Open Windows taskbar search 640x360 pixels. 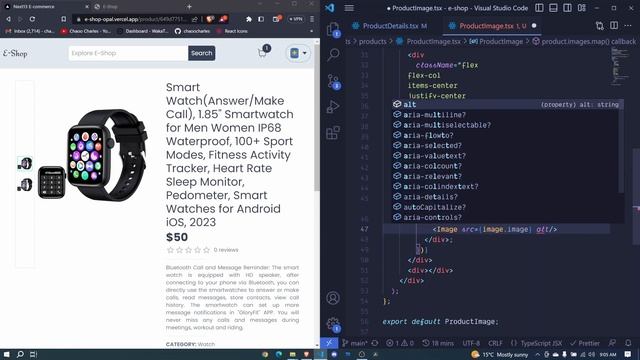(20, 354)
